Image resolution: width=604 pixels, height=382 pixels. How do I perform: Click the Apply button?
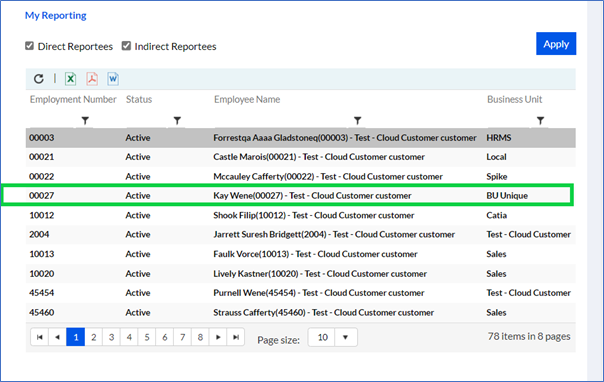pyautogui.click(x=556, y=44)
